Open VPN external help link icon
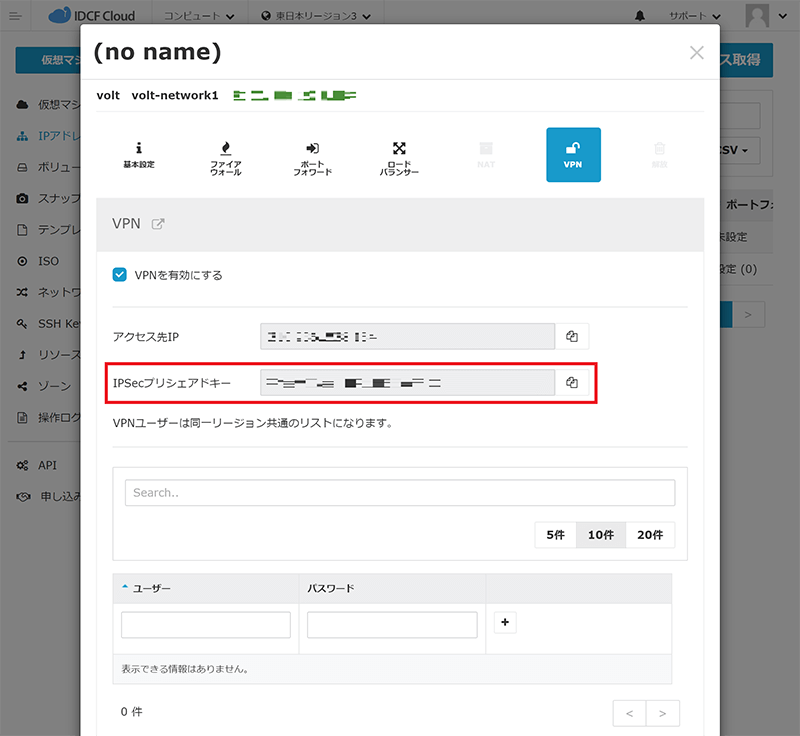Viewport: 800px width, 736px height. tap(158, 224)
